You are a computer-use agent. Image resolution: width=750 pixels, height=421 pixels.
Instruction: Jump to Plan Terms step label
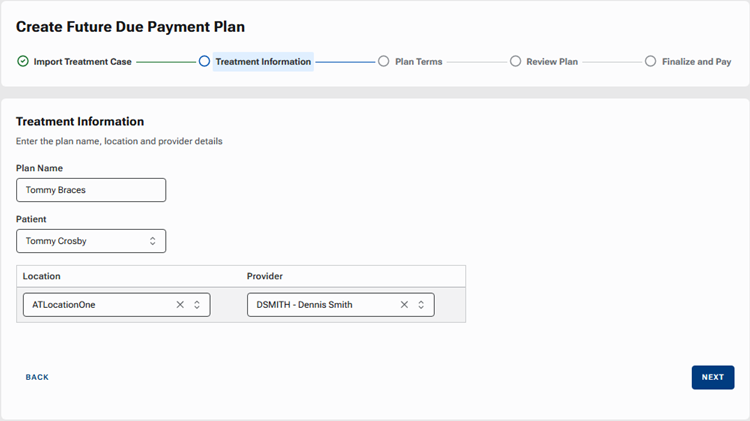point(418,62)
